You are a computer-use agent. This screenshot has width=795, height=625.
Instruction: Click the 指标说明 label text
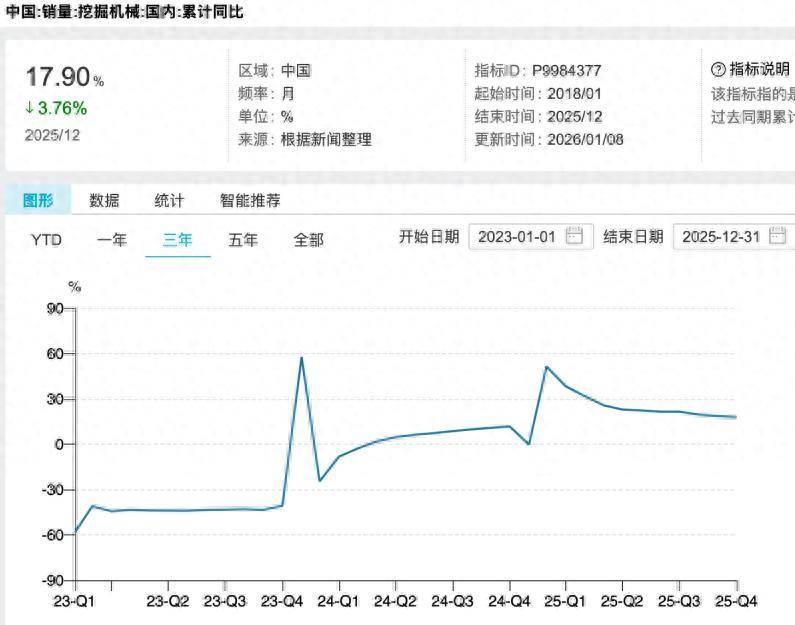[x=759, y=69]
